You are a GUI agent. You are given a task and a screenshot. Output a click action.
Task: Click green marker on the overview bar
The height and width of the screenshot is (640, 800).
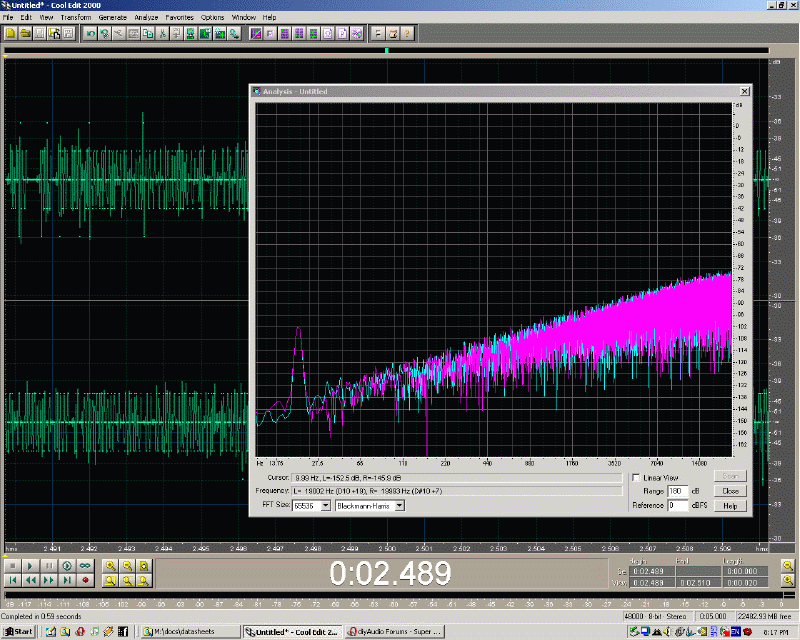pyautogui.click(x=387, y=50)
